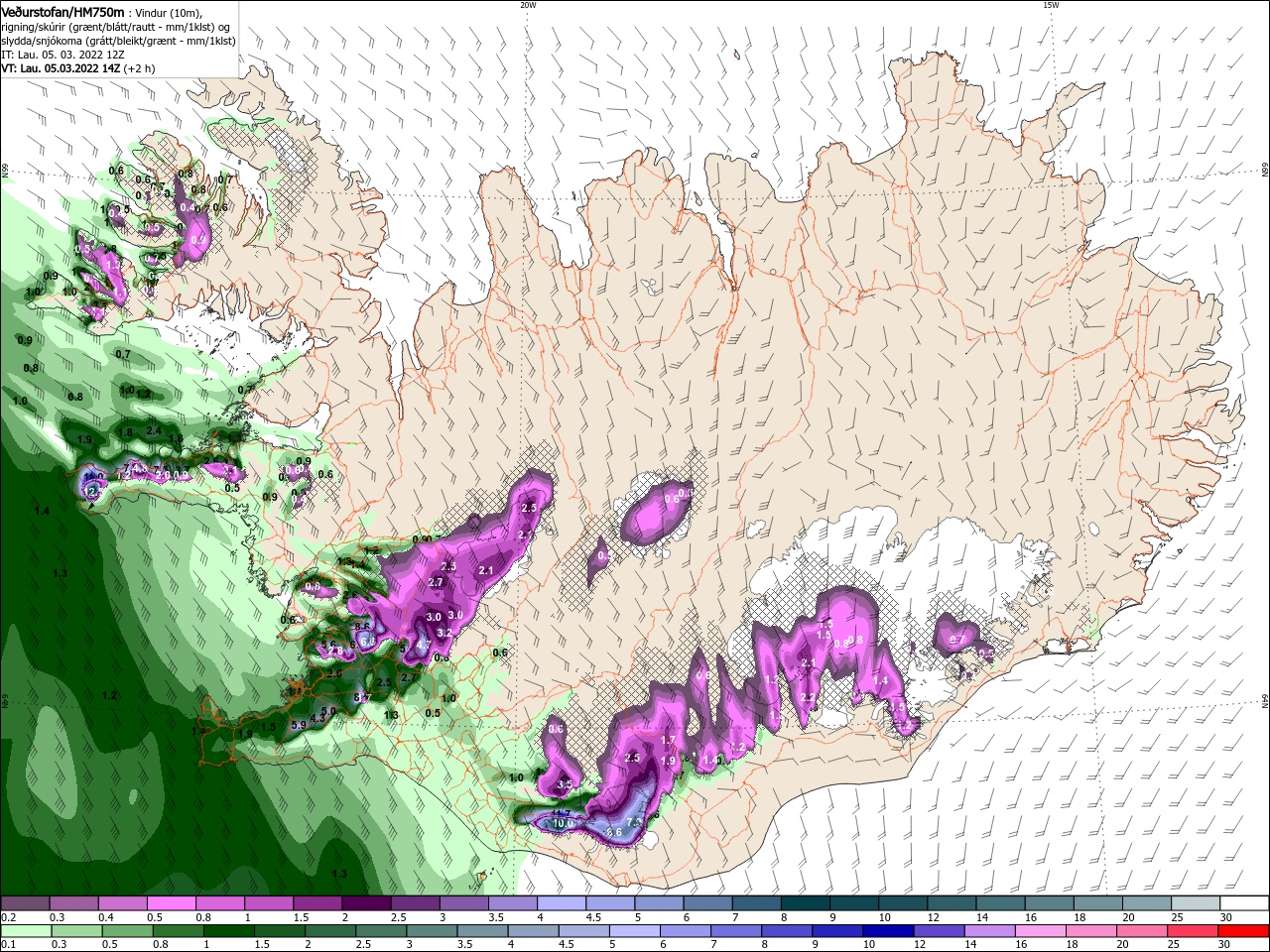
Task: Click the 'slydda/snjókoma' legend description line
Action: click(x=117, y=41)
